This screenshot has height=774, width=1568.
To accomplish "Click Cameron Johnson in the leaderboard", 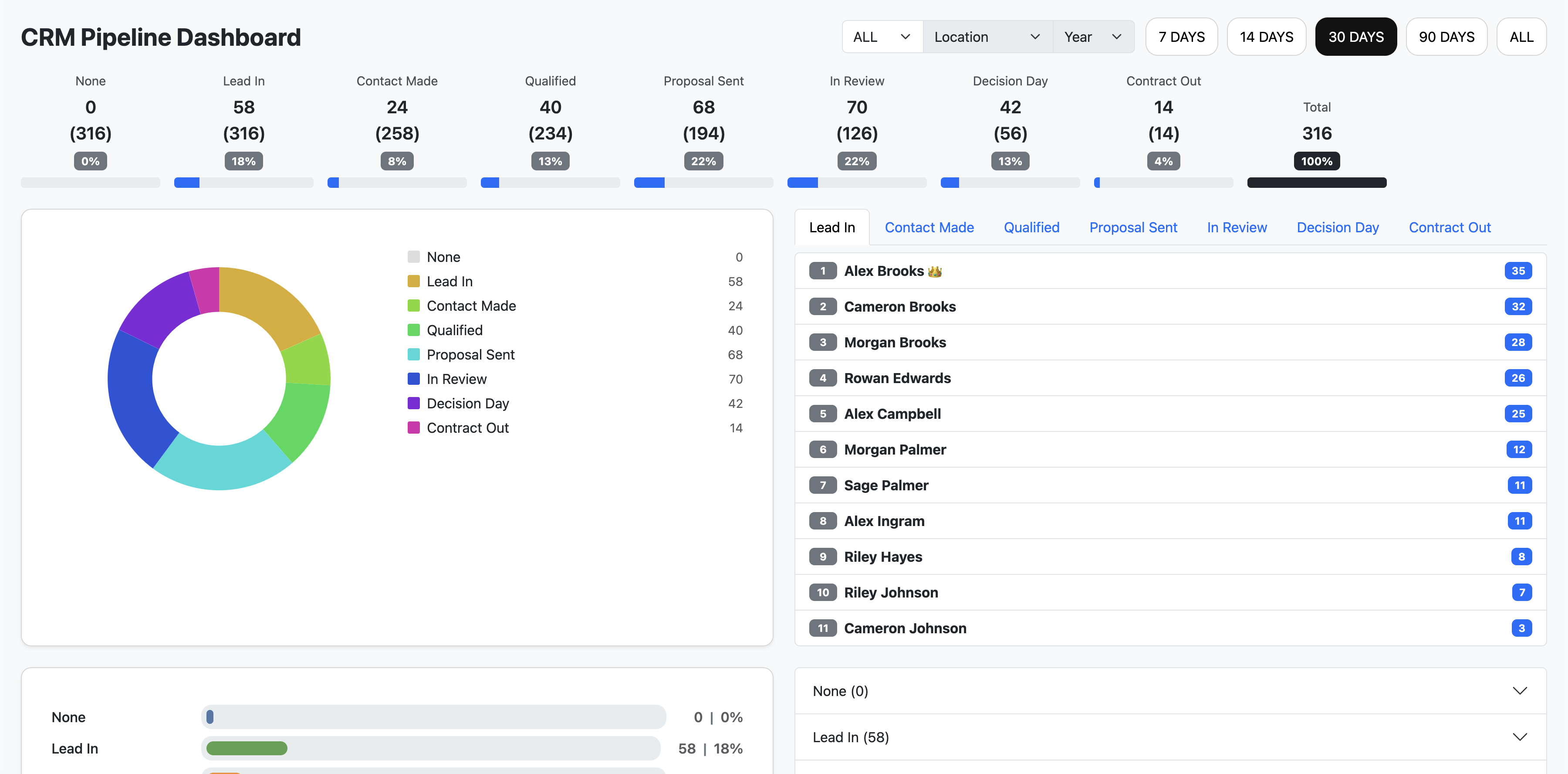I will click(x=905, y=628).
